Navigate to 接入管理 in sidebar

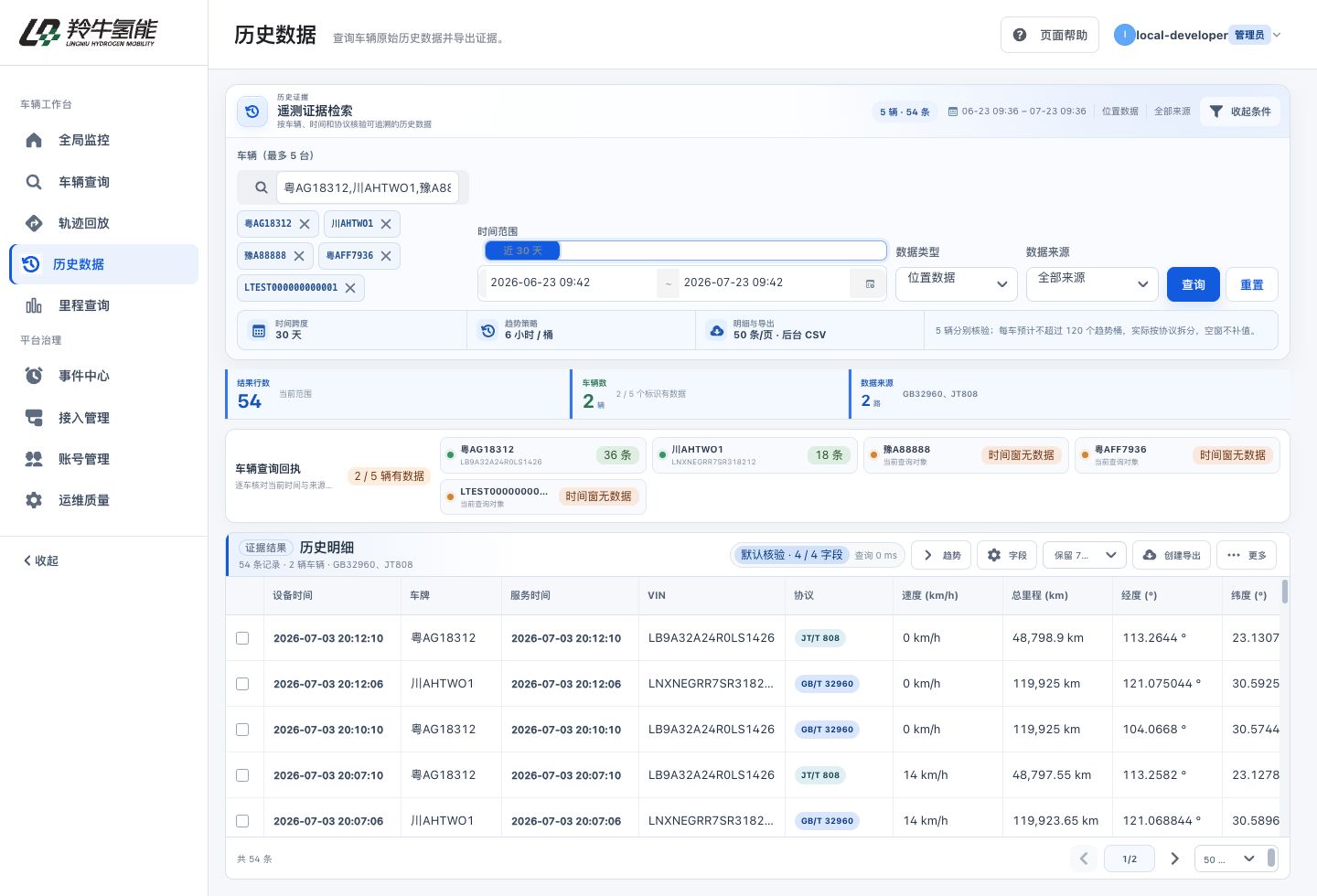tap(104, 418)
